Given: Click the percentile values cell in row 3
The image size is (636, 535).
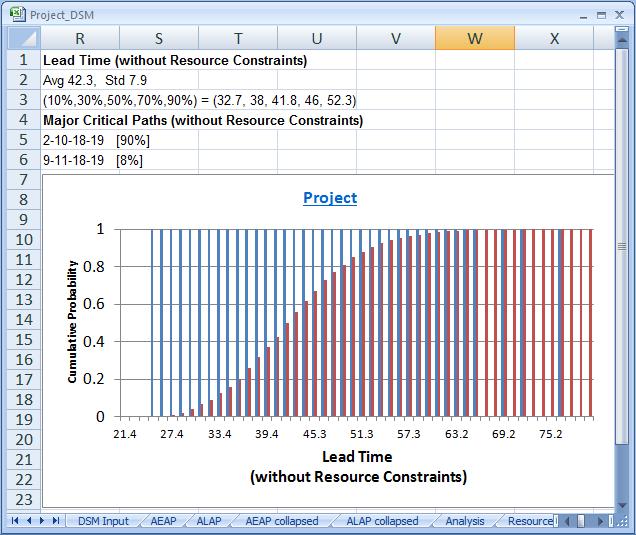Looking at the screenshot, I should [x=200, y=100].
